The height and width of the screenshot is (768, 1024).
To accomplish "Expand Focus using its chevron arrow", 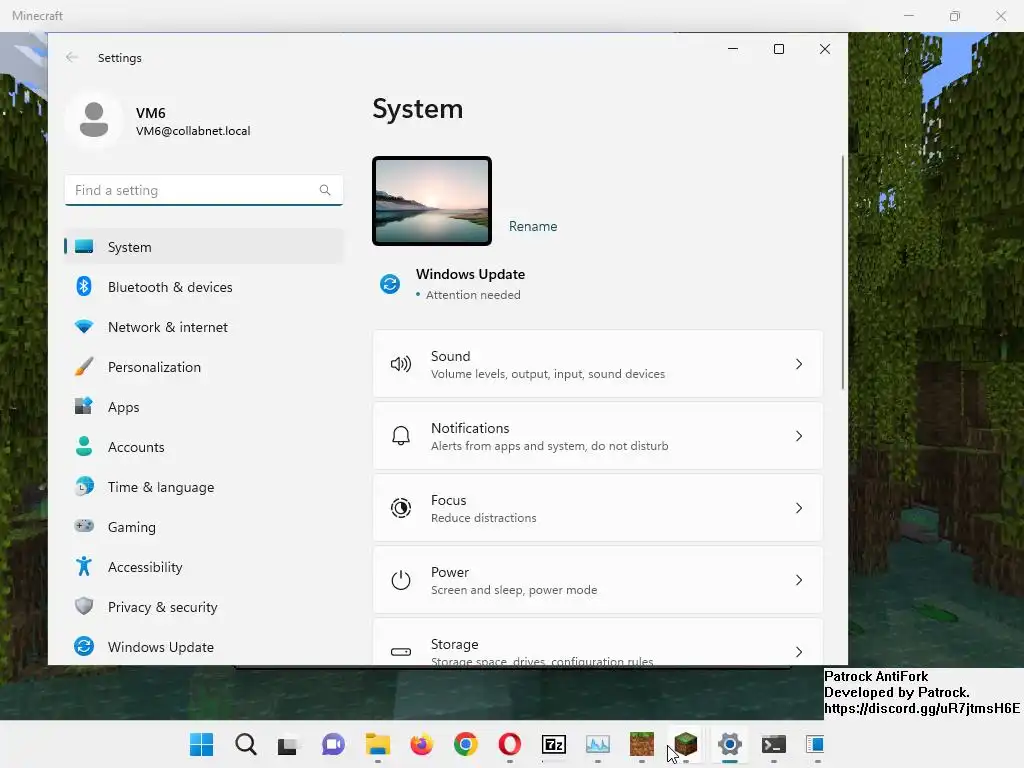I will 799,508.
